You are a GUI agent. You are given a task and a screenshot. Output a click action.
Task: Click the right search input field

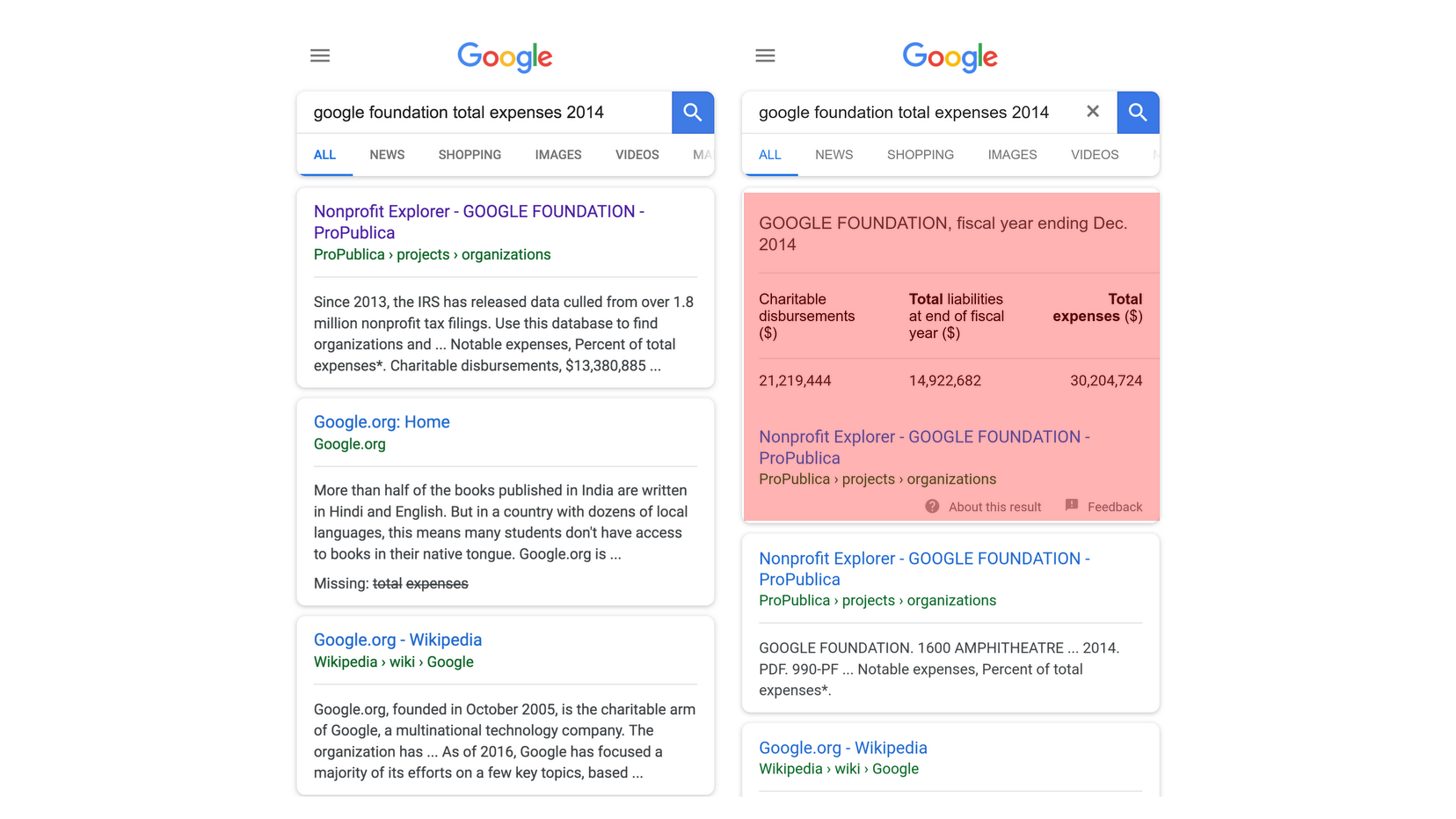[906, 113]
